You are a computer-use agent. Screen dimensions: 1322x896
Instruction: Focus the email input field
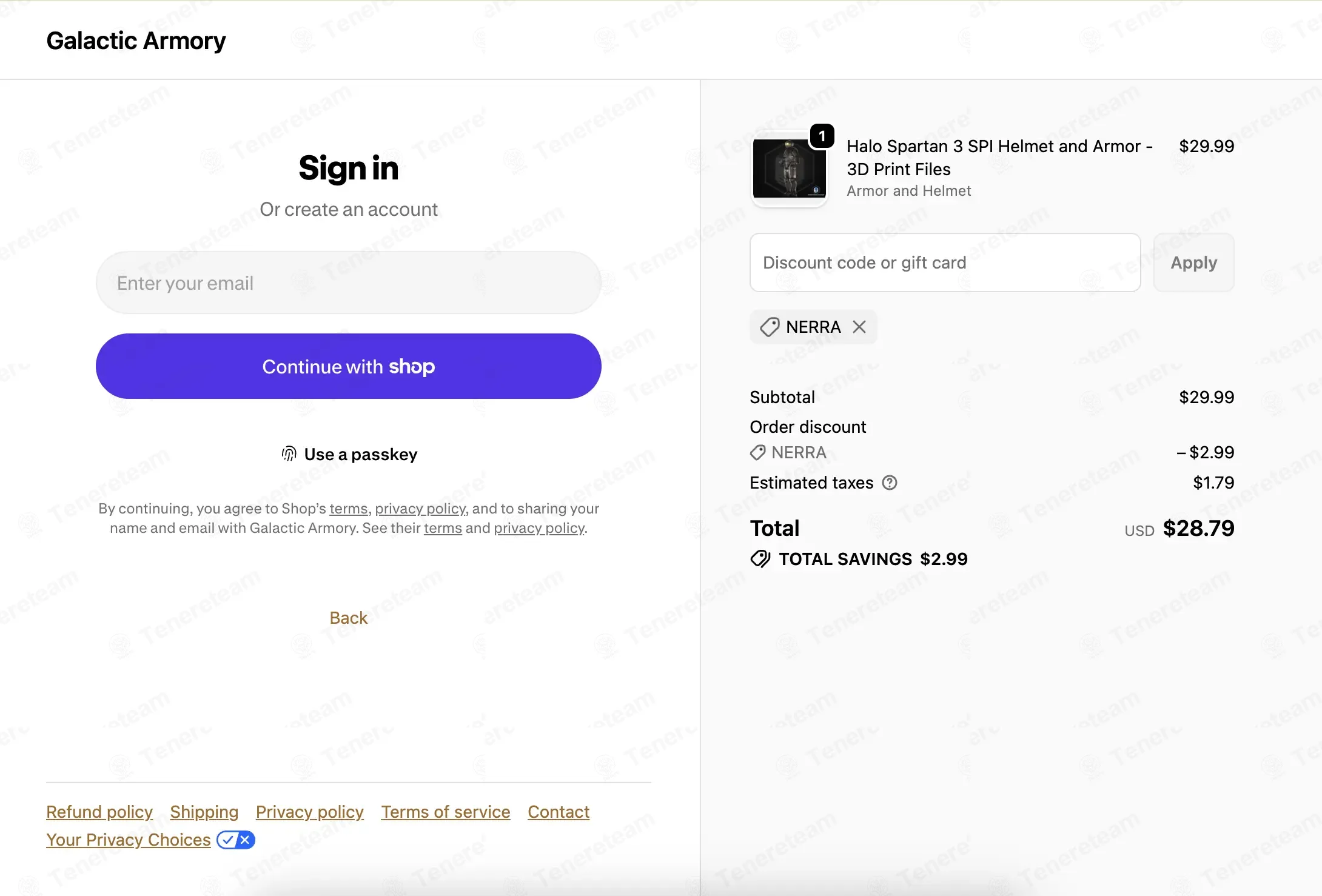click(x=349, y=283)
